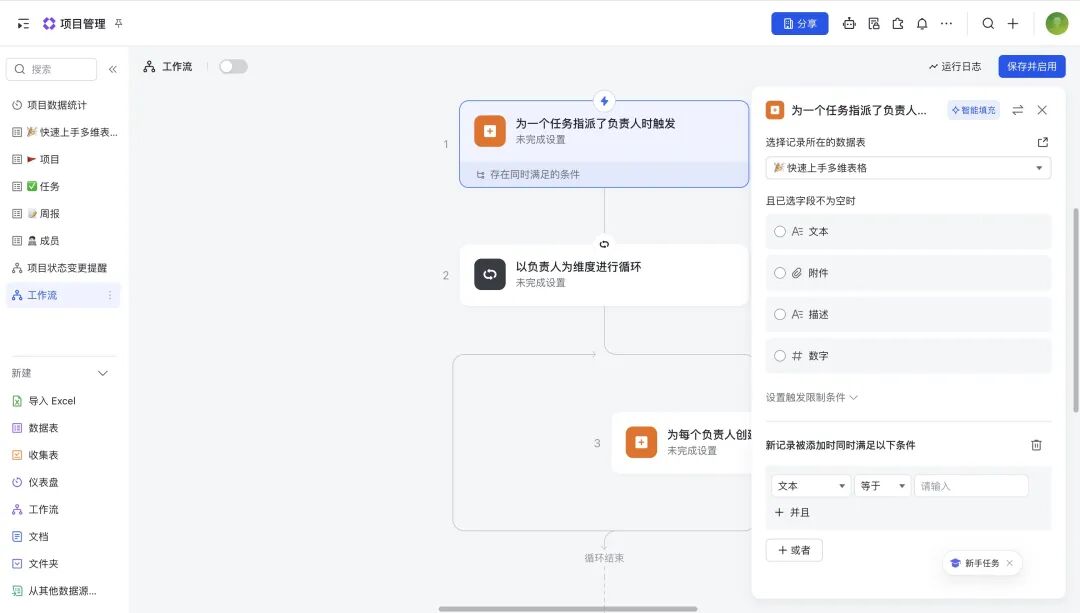Open the 等于 operator dropdown
This screenshot has height=613, width=1080.
click(x=882, y=486)
